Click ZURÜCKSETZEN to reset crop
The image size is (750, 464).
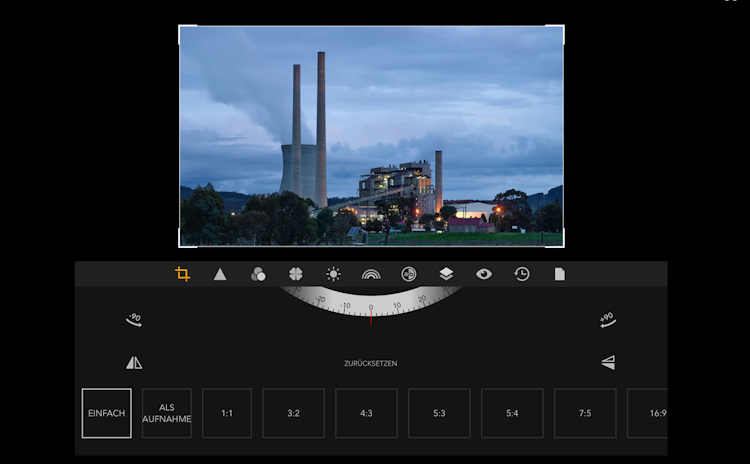370,363
